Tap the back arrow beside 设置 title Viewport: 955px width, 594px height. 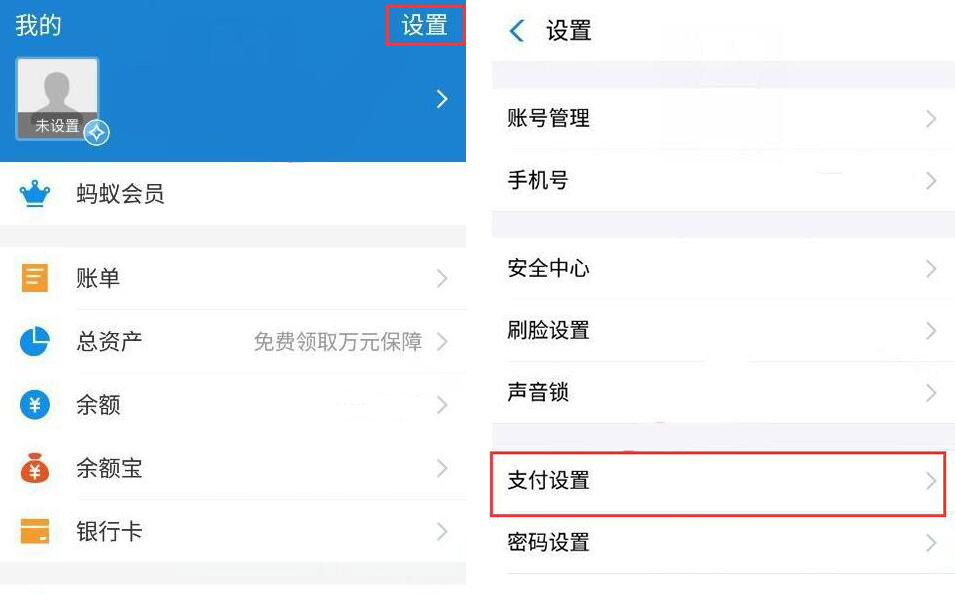(517, 31)
